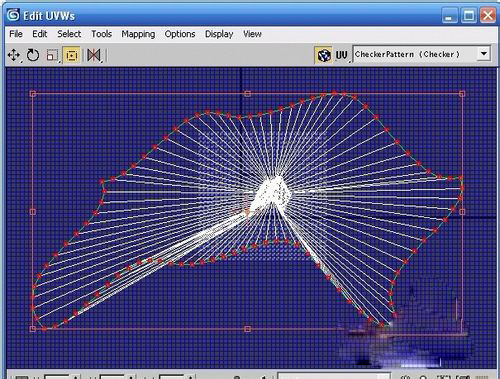Open the Mapping menu
This screenshot has height=379, width=500.
[x=138, y=34]
